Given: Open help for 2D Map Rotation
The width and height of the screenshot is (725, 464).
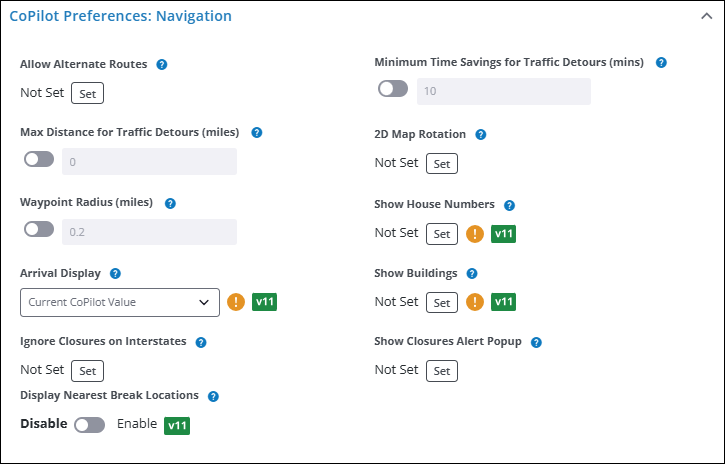Looking at the screenshot, I should click(x=481, y=135).
